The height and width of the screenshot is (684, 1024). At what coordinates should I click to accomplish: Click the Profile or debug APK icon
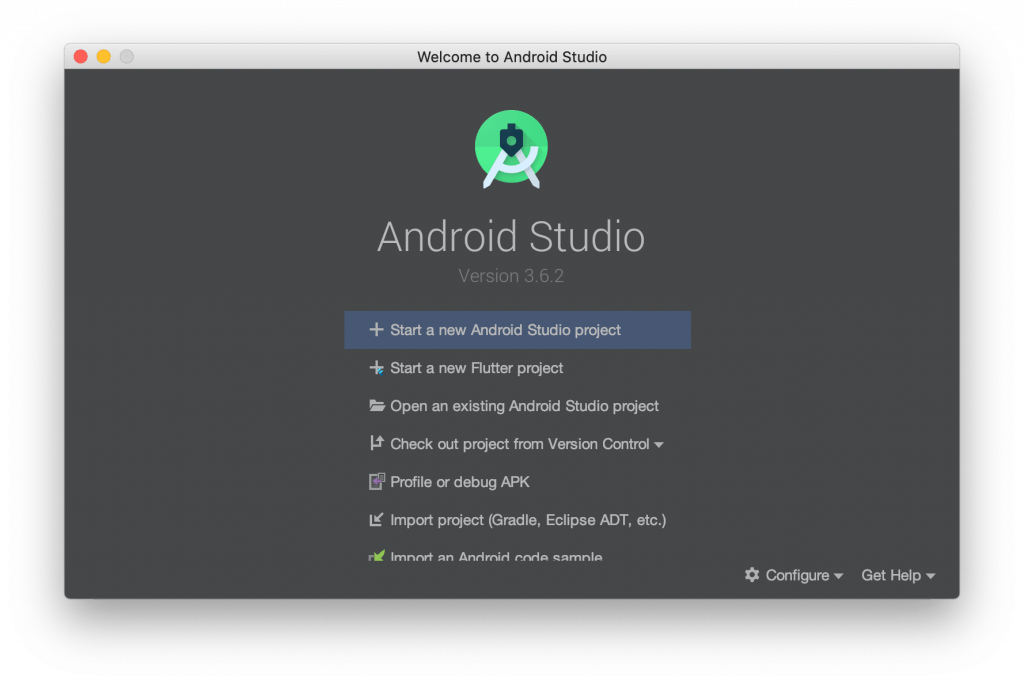377,481
